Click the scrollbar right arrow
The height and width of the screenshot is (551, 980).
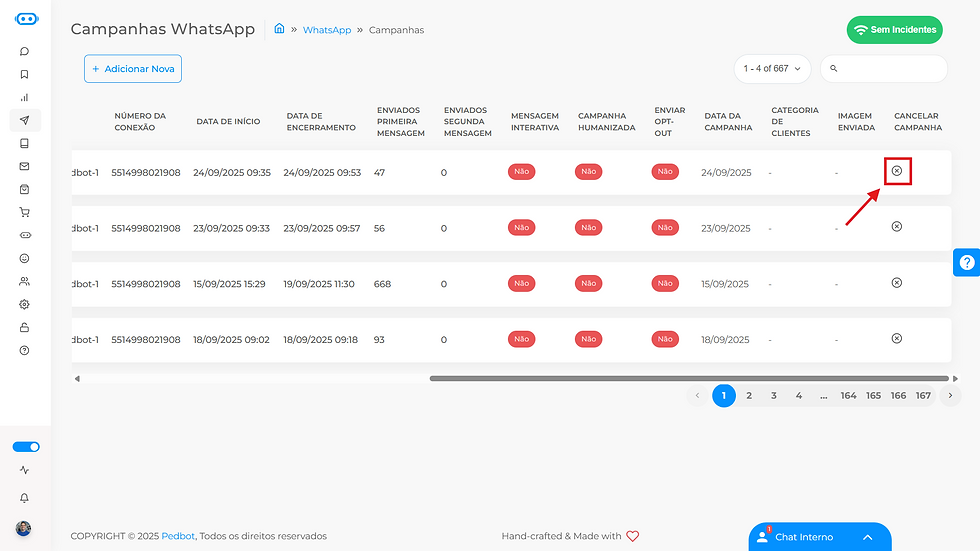(x=955, y=379)
